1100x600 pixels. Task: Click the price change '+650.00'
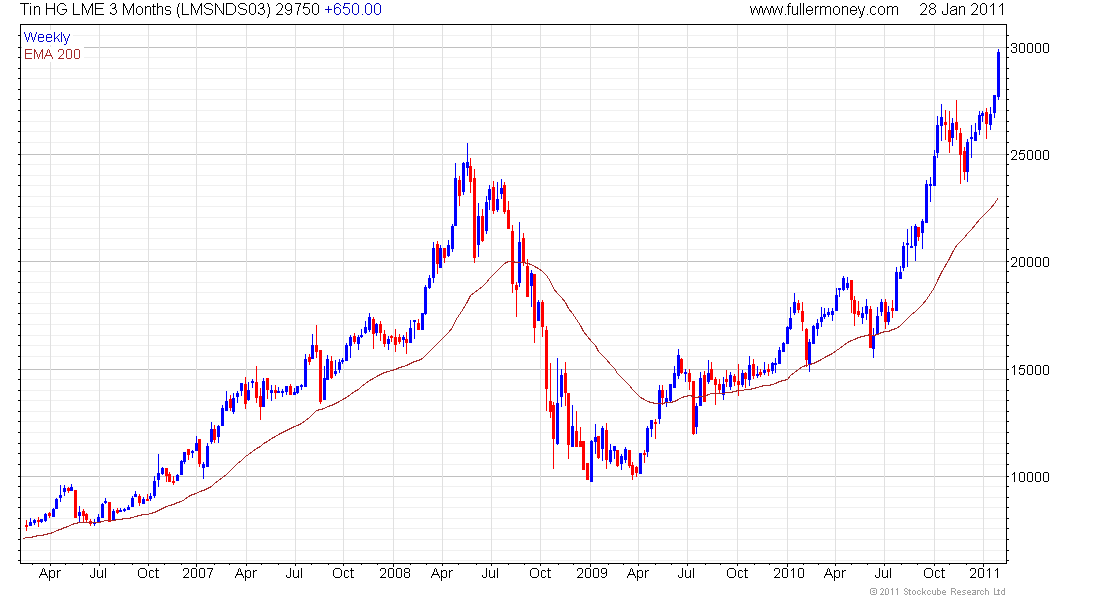coord(353,10)
